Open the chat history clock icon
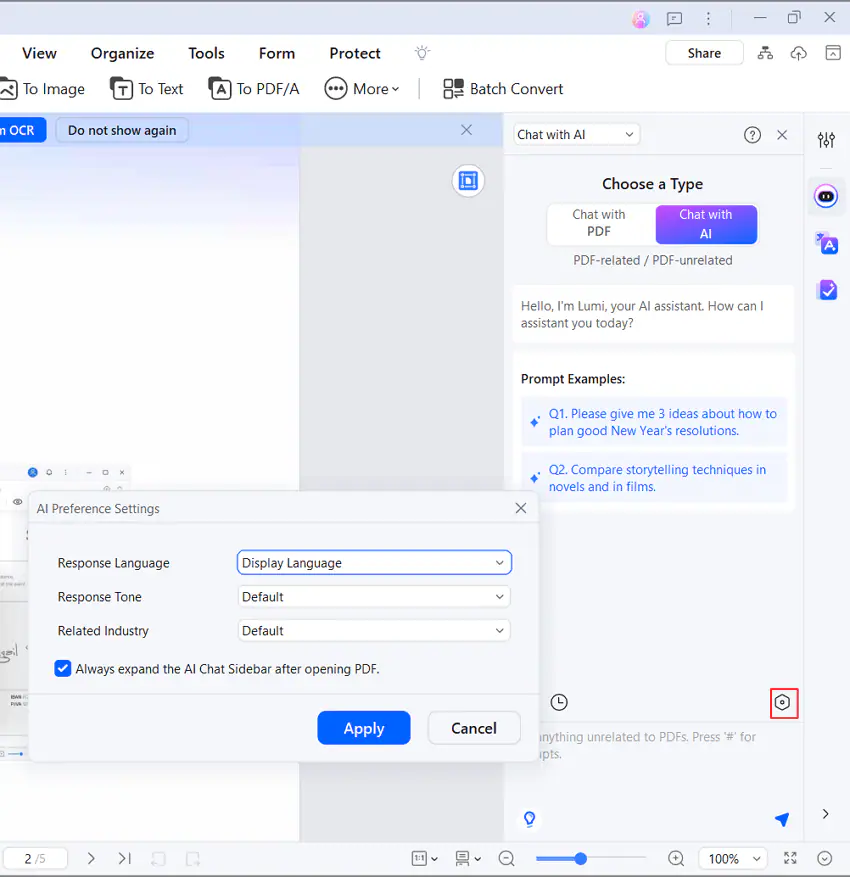850x877 pixels. coord(559,702)
